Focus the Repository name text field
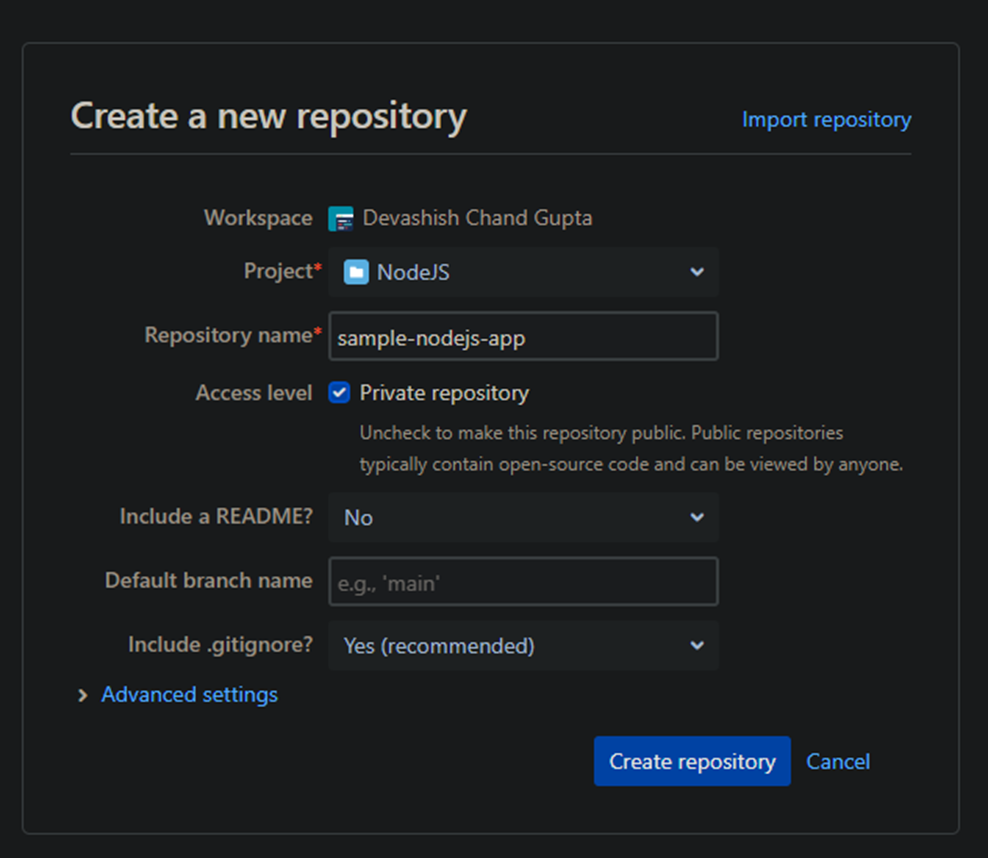The image size is (988, 858). [523, 337]
